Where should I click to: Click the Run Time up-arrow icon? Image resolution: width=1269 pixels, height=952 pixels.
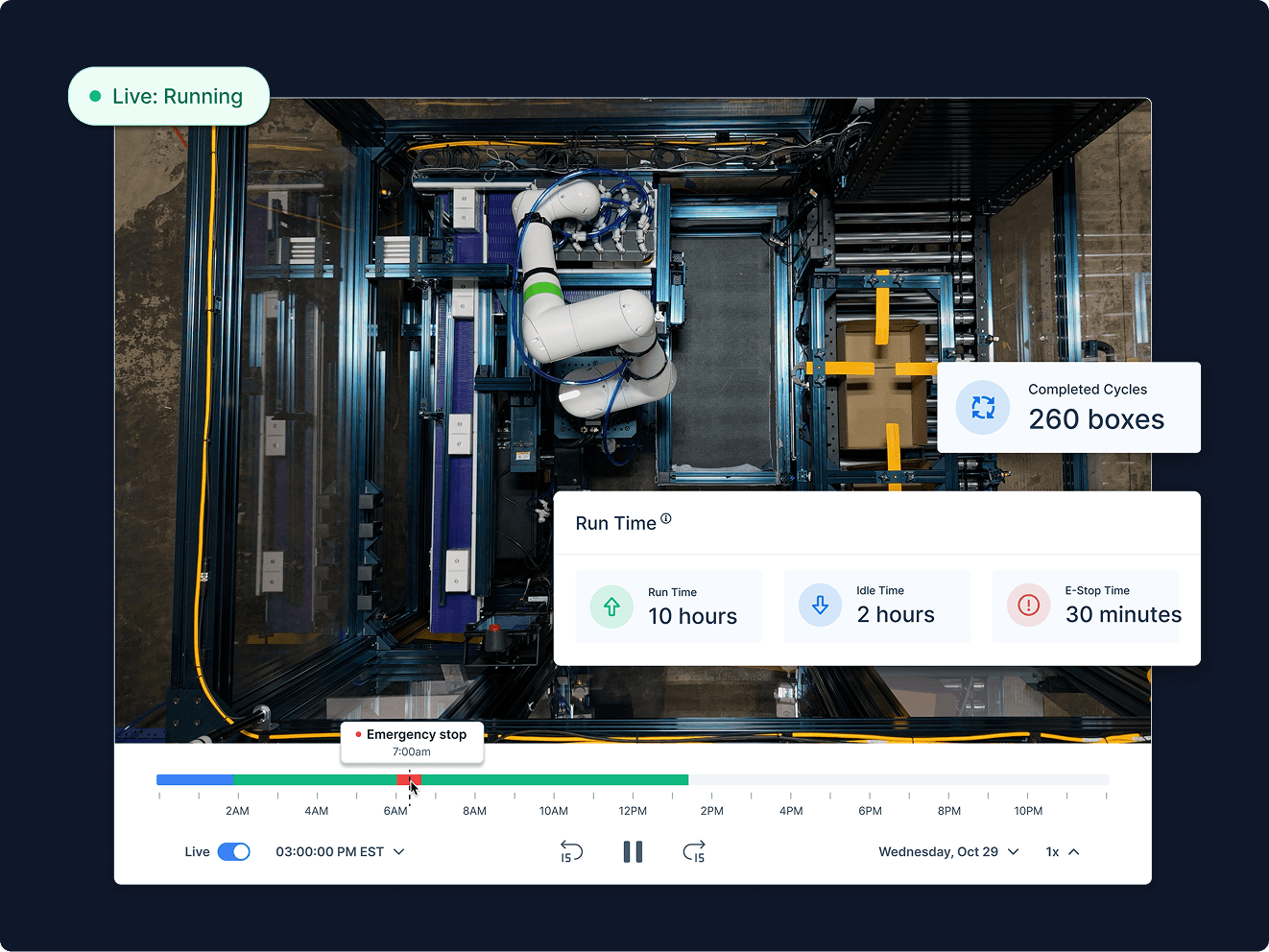click(x=611, y=607)
